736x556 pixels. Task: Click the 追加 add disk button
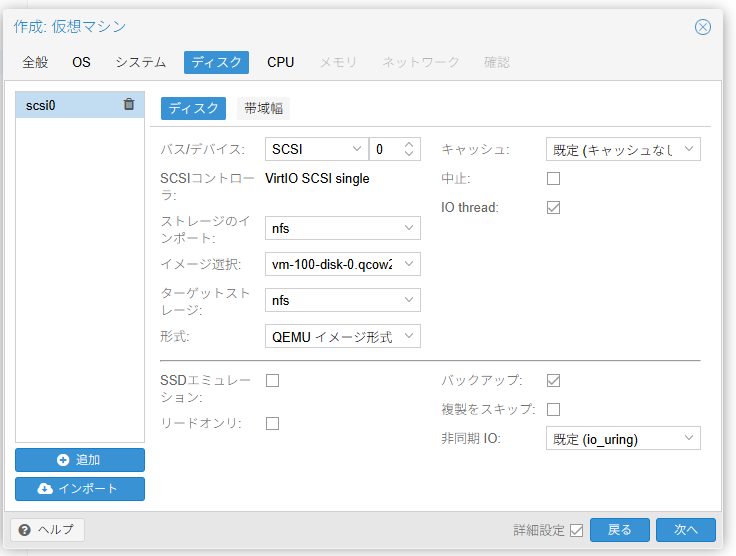click(80, 460)
